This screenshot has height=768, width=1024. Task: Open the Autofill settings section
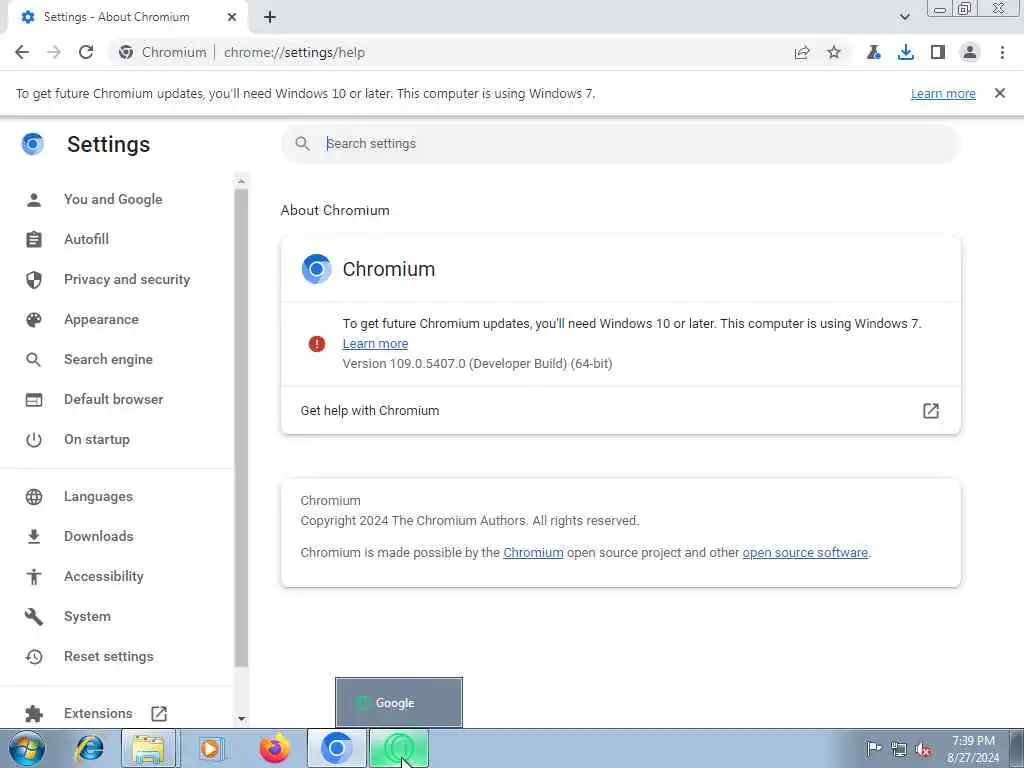coord(86,239)
